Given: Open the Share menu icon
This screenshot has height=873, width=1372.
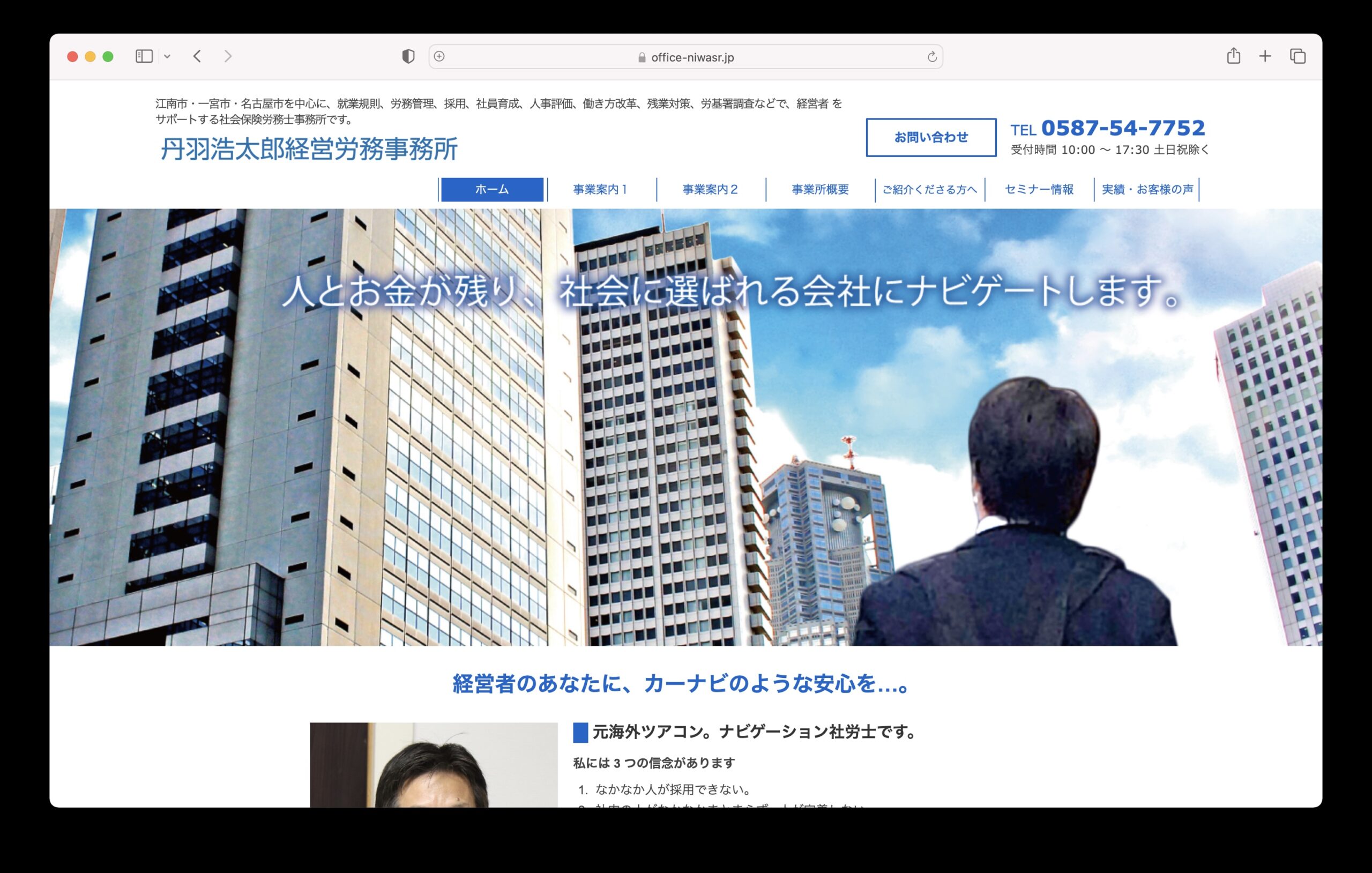Looking at the screenshot, I should (x=1234, y=56).
